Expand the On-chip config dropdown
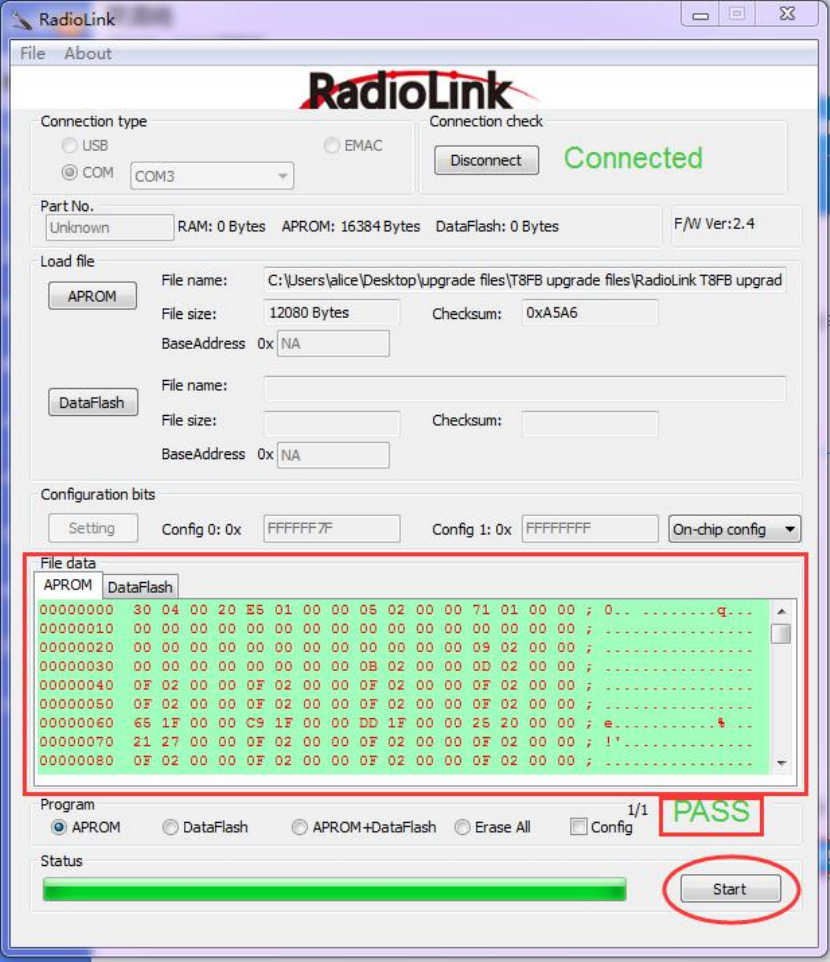Image resolution: width=830 pixels, height=962 pixels. point(734,529)
